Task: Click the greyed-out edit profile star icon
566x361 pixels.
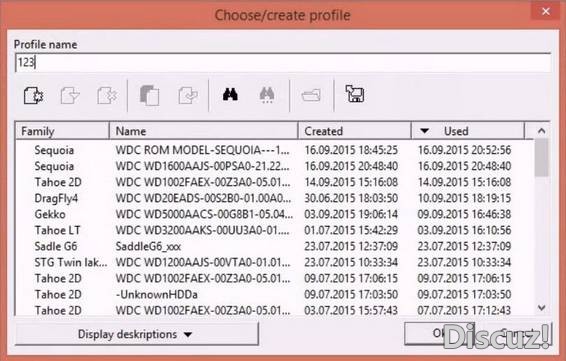Action: pyautogui.click(x=106, y=95)
